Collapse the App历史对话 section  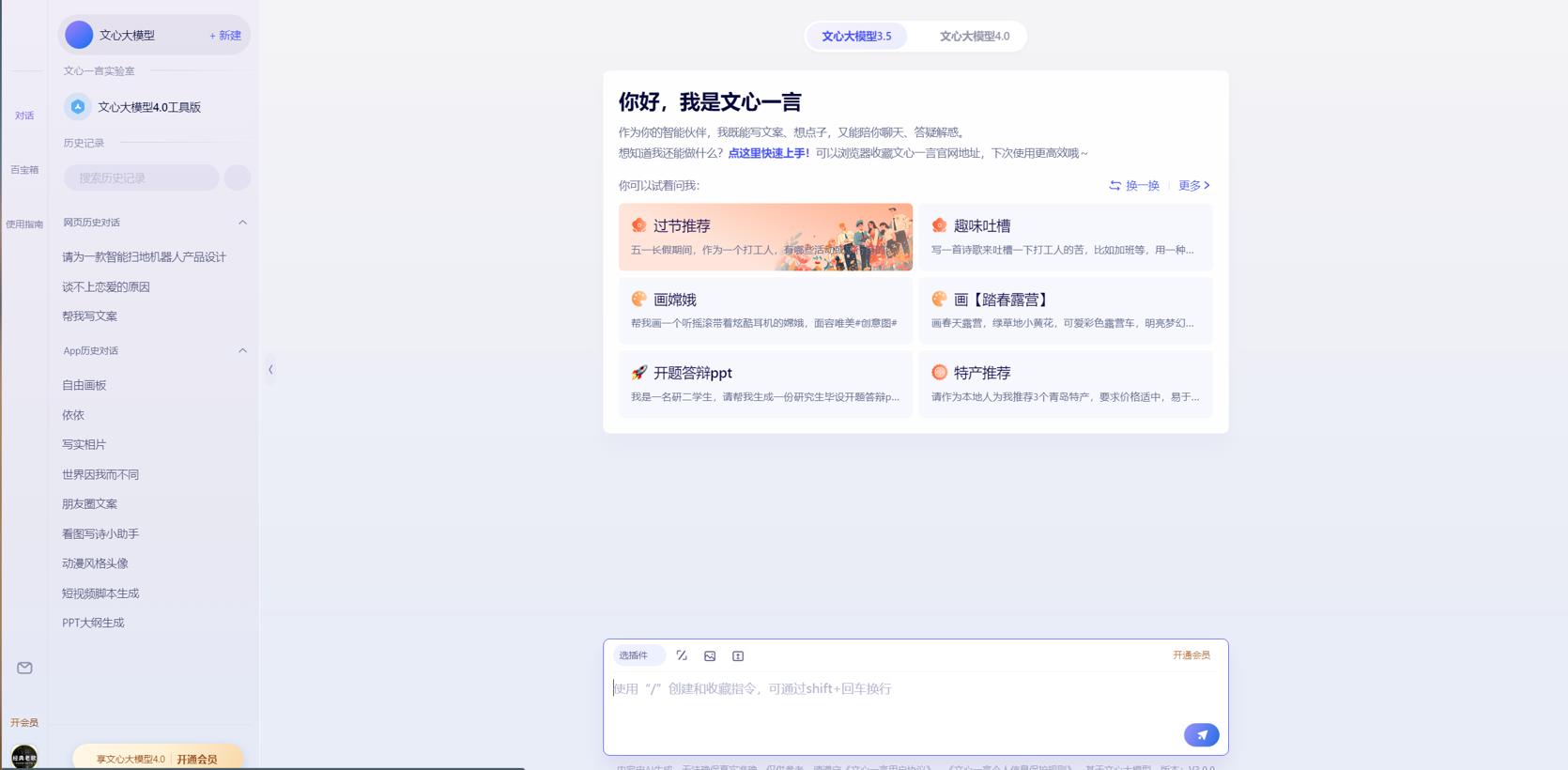(242, 350)
